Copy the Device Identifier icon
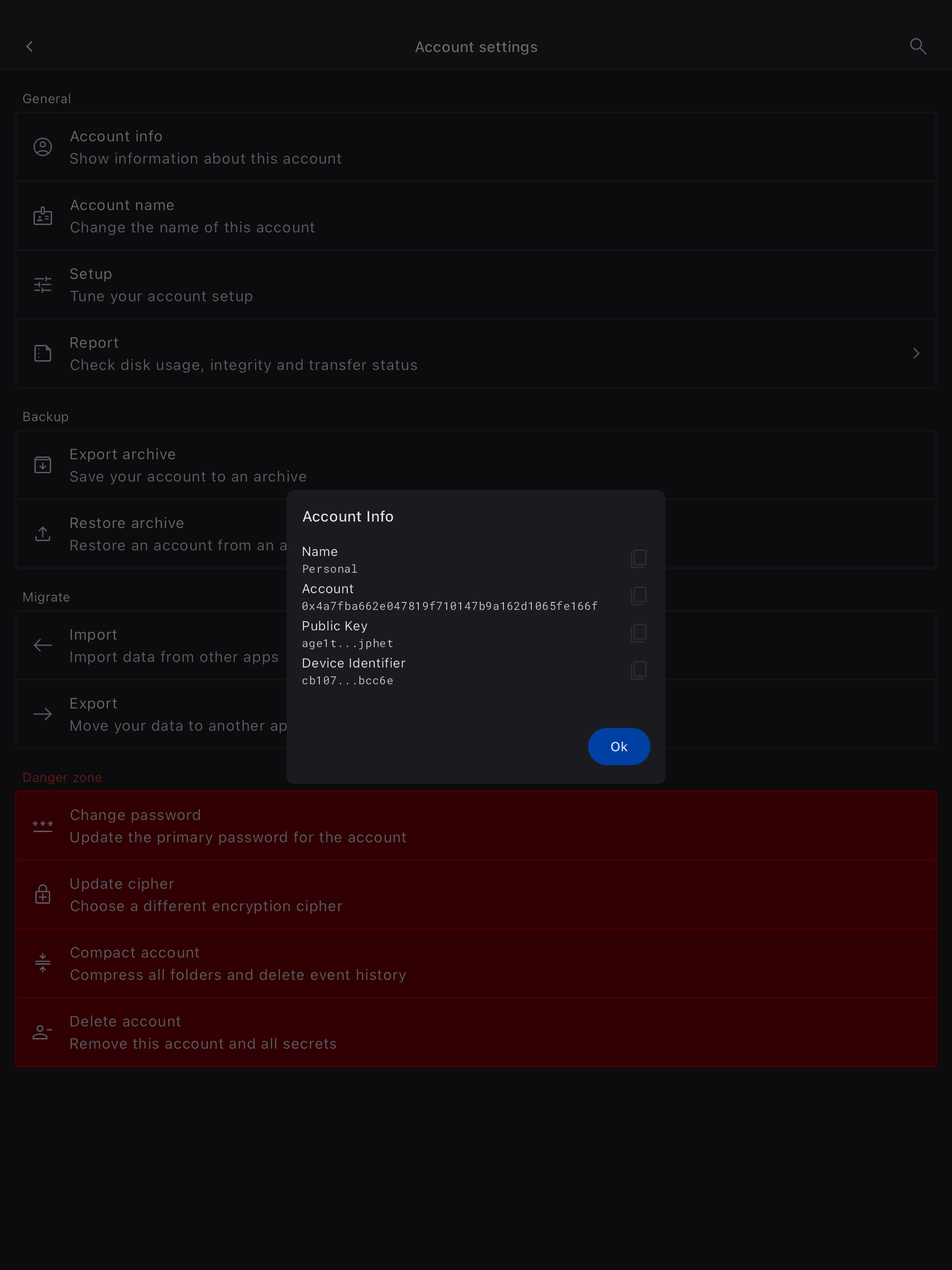This screenshot has width=952, height=1270. (639, 670)
